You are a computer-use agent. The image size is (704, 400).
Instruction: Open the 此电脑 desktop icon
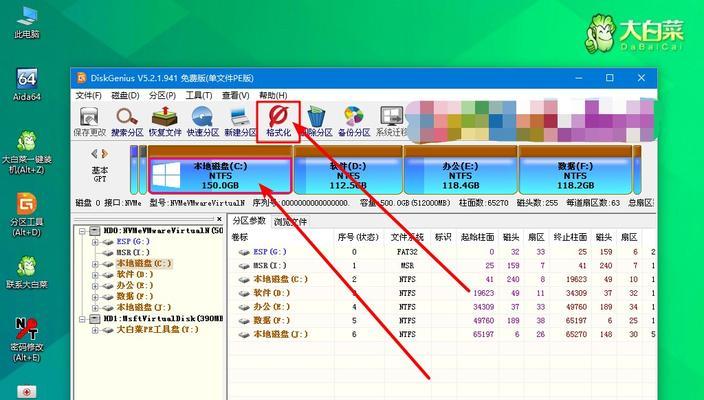tap(26, 23)
